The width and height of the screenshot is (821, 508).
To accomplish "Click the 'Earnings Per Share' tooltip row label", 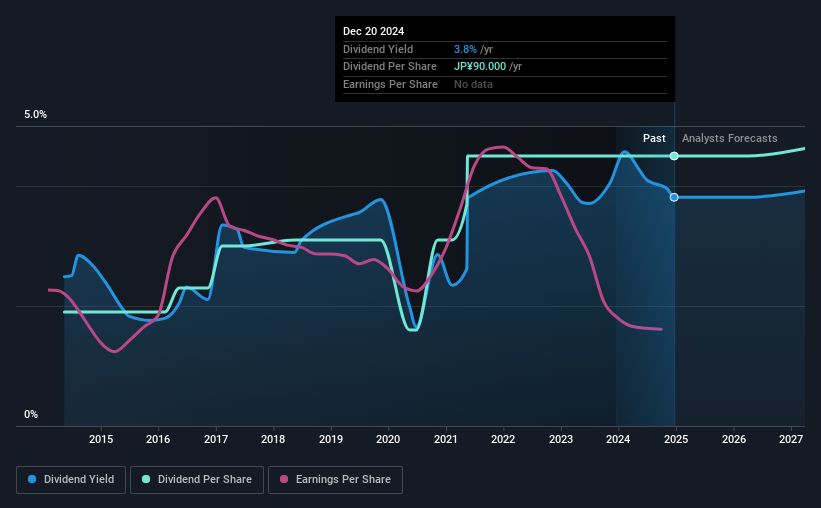I will [390, 84].
